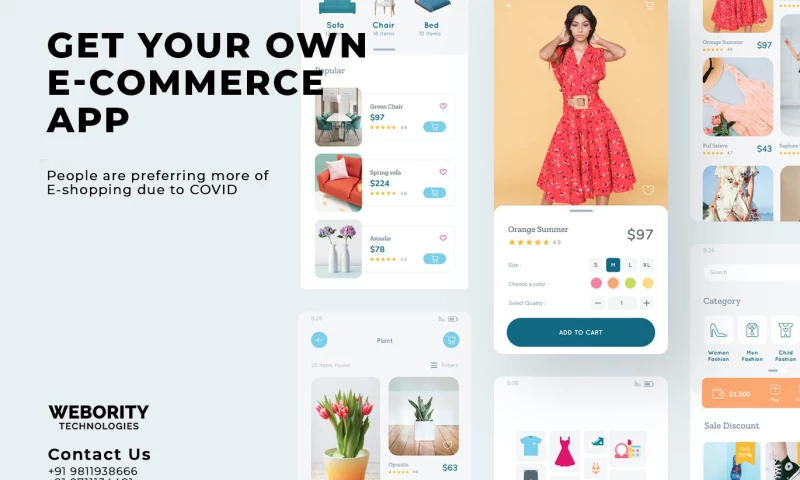Click ADD TO CART button
The image size is (800, 480).
pos(581,332)
